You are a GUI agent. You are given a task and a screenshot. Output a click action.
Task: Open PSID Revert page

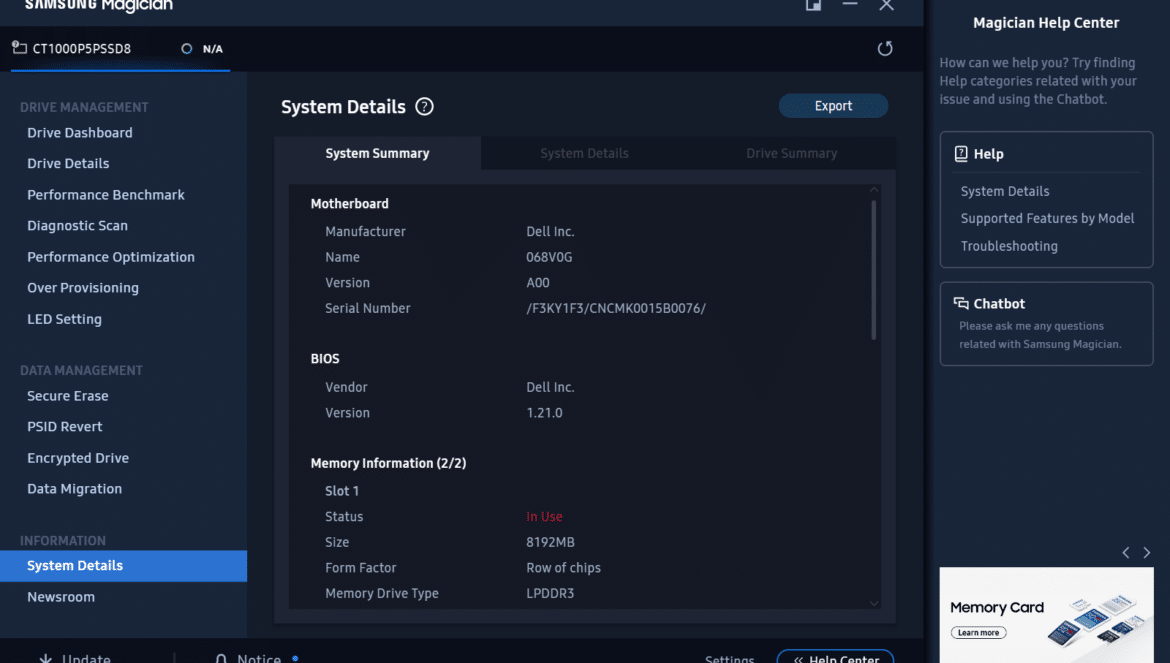coord(65,427)
